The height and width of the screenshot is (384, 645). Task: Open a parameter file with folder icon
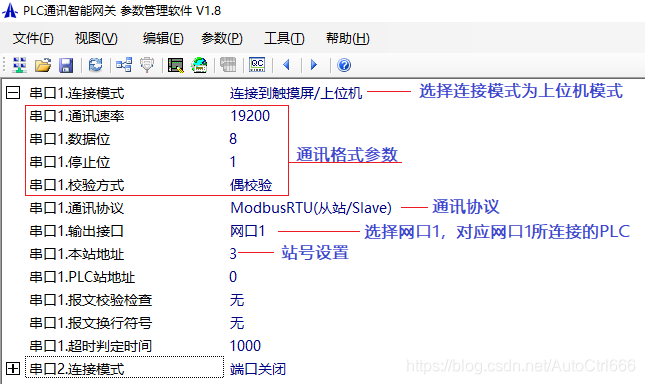(43, 65)
